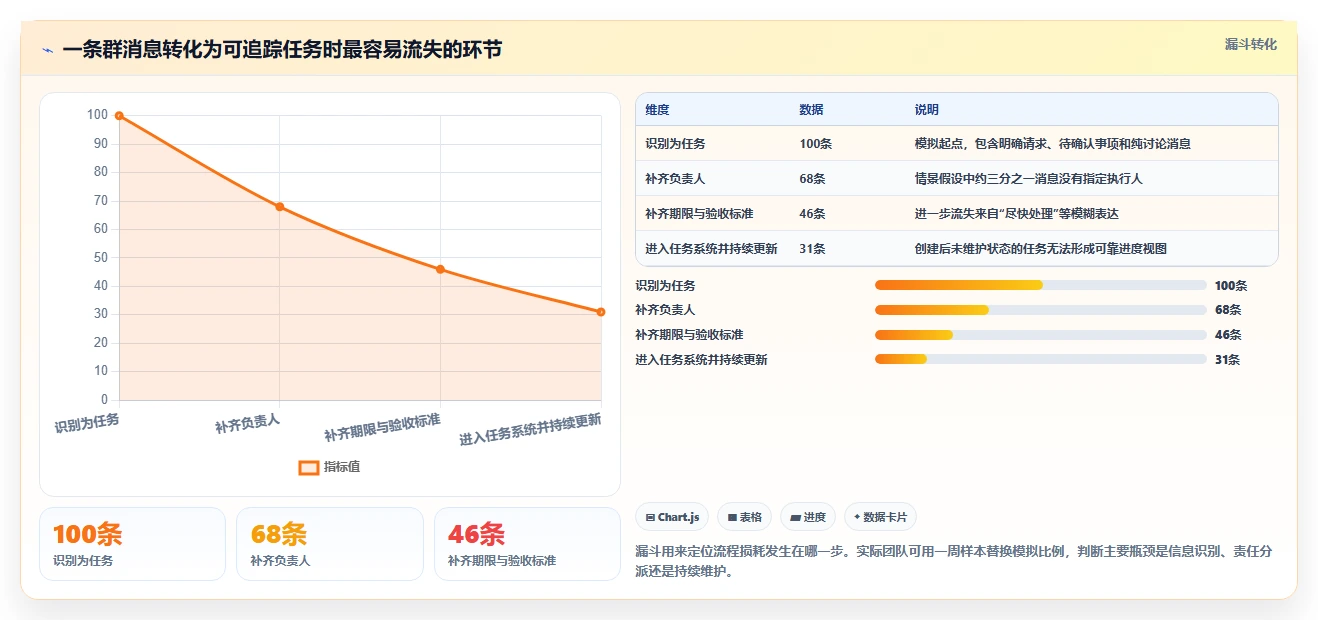1318x620 pixels.
Task: Click the 46条 data card
Action: pyautogui.click(x=528, y=544)
